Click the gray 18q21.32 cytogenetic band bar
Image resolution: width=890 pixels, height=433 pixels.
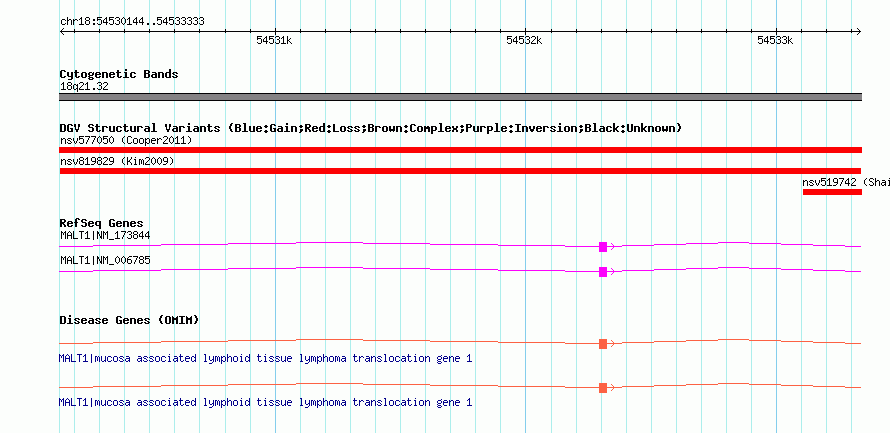(460, 97)
